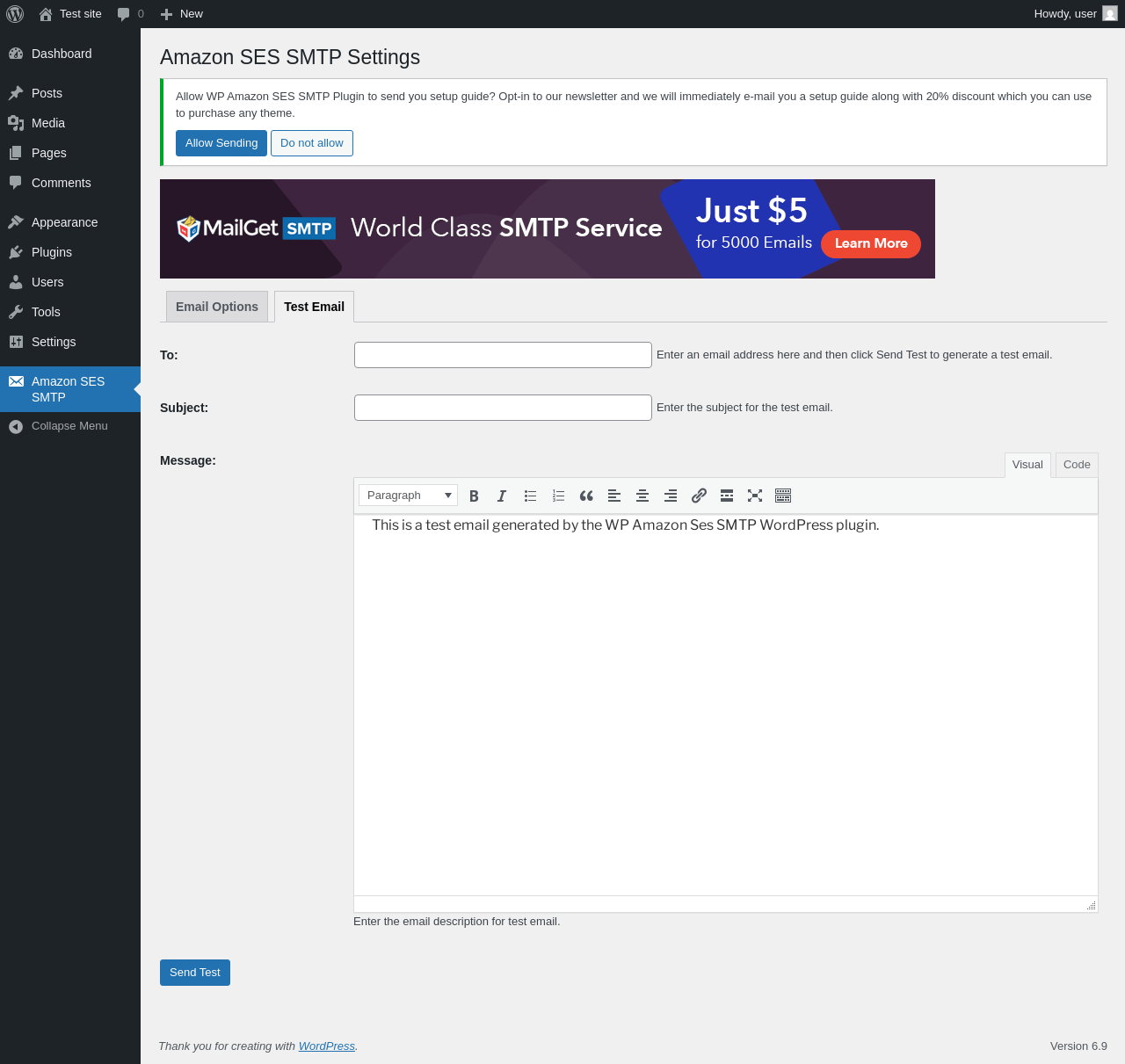Screen dimensions: 1125x1064
Task: Toggle the editor toolbar kitchen sink
Action: (x=783, y=496)
